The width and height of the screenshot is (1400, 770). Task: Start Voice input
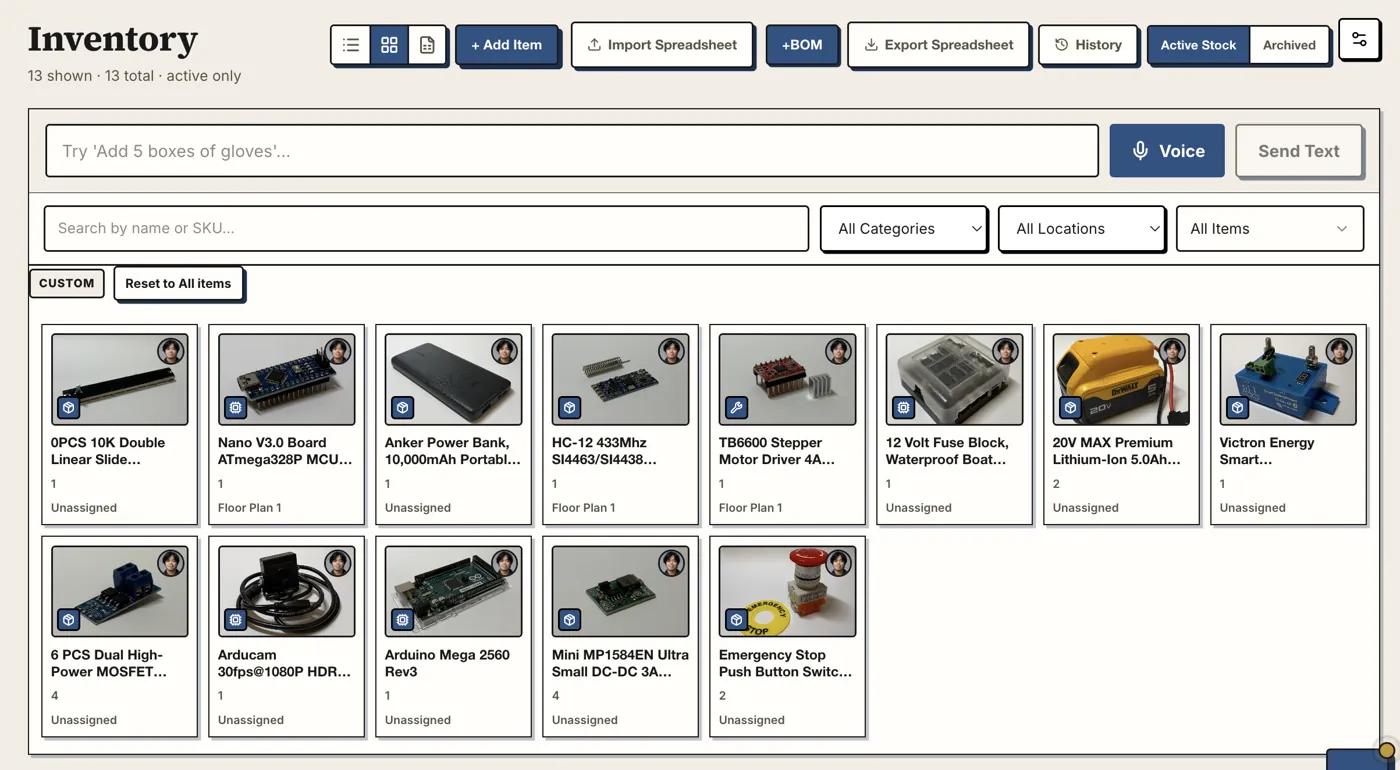point(1167,151)
